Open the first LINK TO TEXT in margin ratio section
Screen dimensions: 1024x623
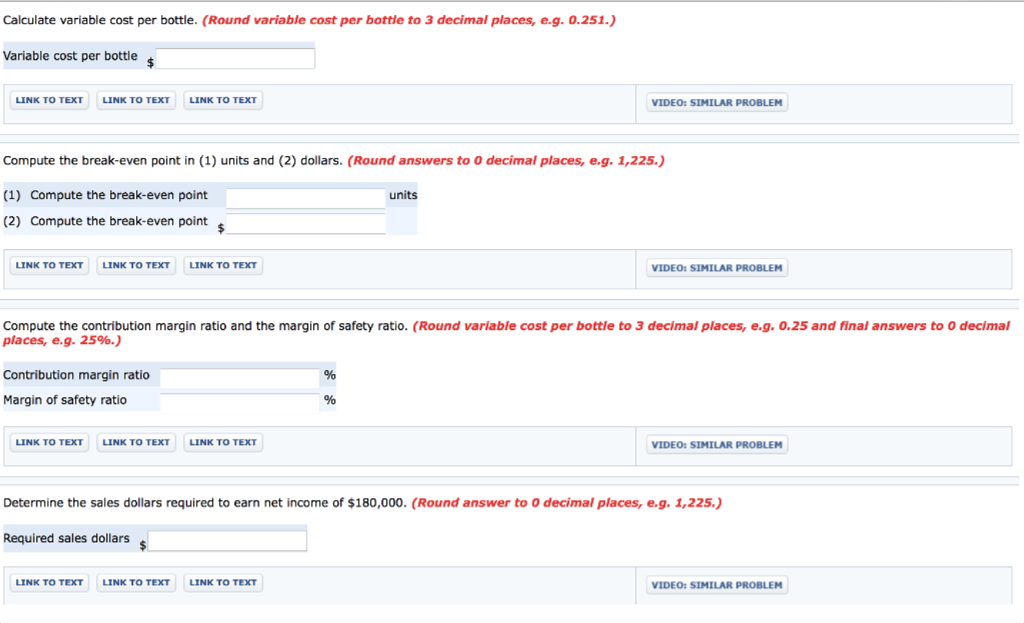48,441
